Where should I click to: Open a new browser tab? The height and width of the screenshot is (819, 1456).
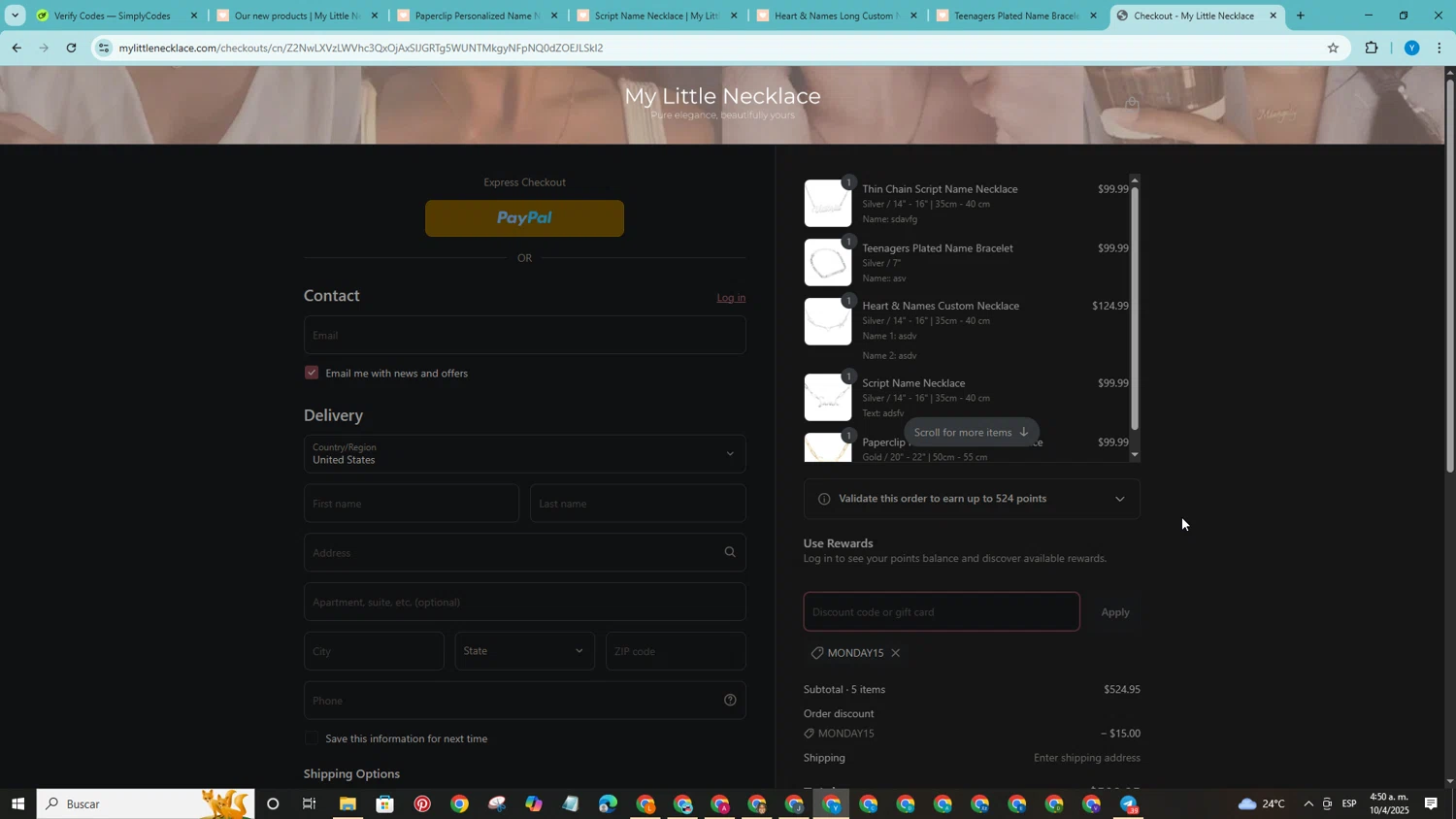pos(1300,16)
